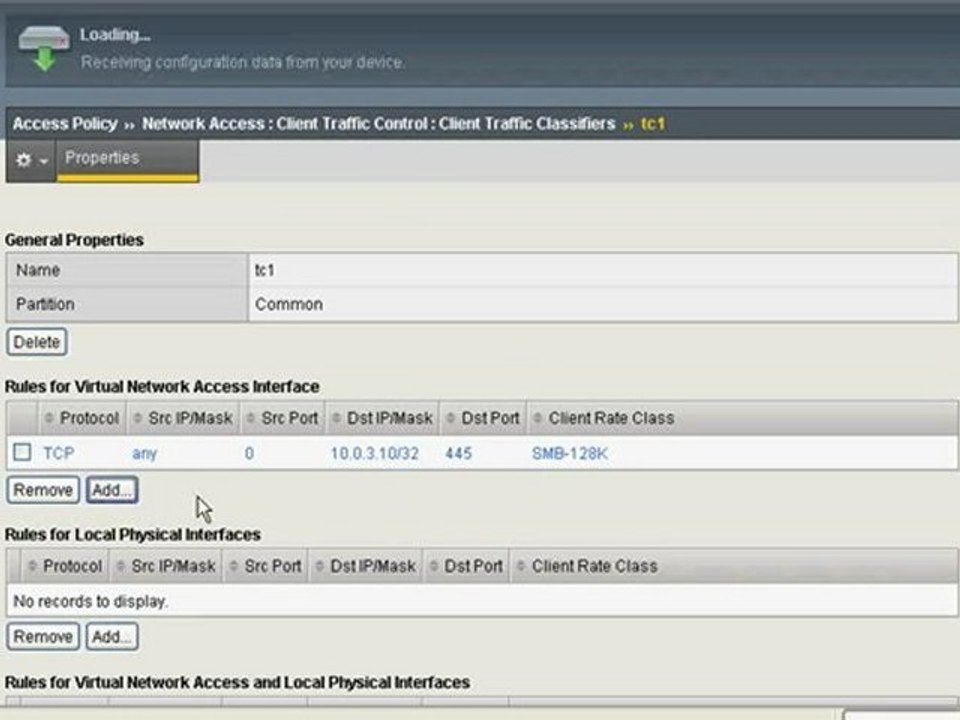Go to Client Traffic Classifiers breadcrumb
The image size is (960, 720).
pyautogui.click(x=527, y=124)
